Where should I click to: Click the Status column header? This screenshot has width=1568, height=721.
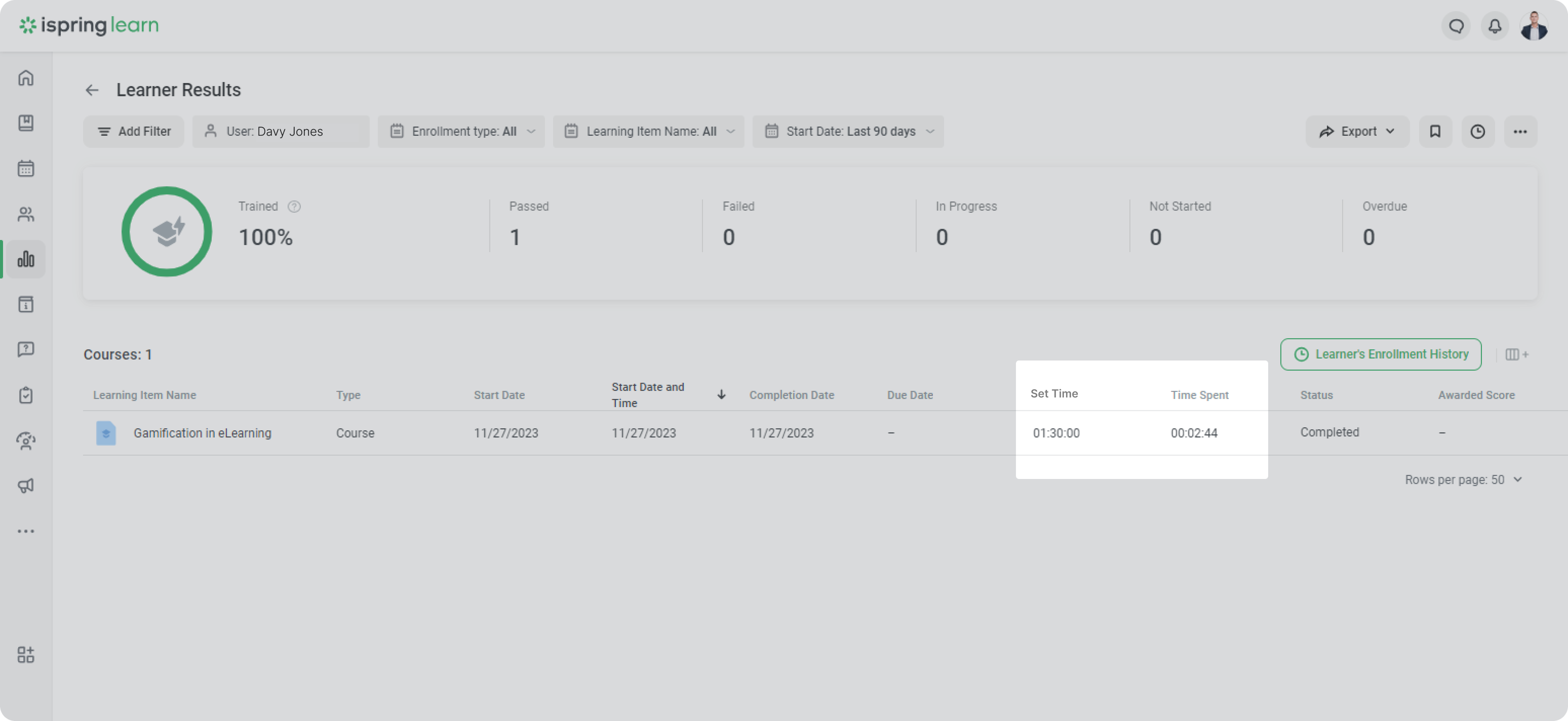click(x=1316, y=395)
